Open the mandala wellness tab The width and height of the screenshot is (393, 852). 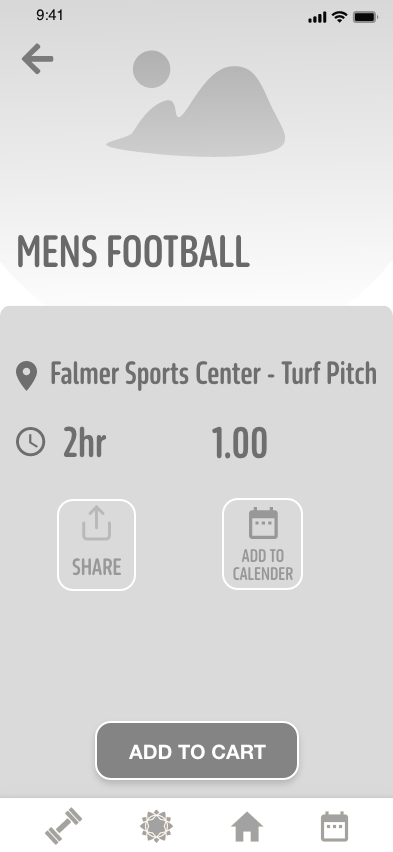pyautogui.click(x=156, y=826)
